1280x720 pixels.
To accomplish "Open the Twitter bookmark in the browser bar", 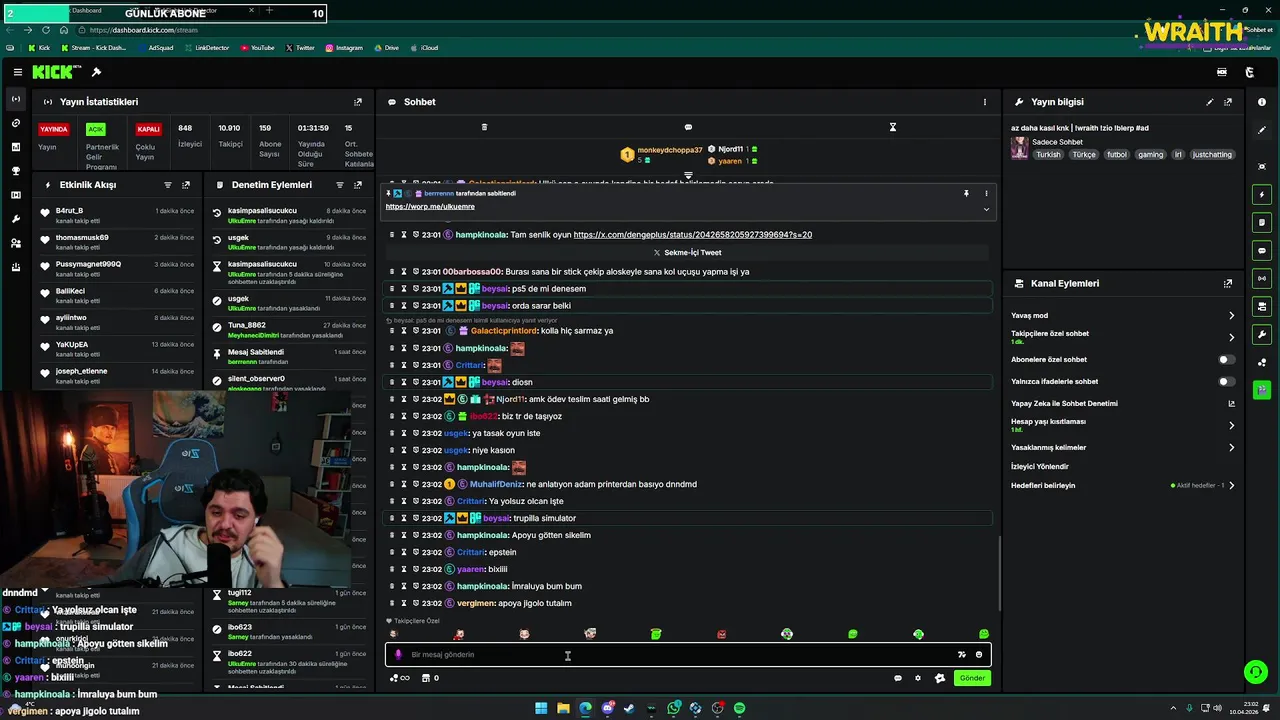I will [x=300, y=48].
